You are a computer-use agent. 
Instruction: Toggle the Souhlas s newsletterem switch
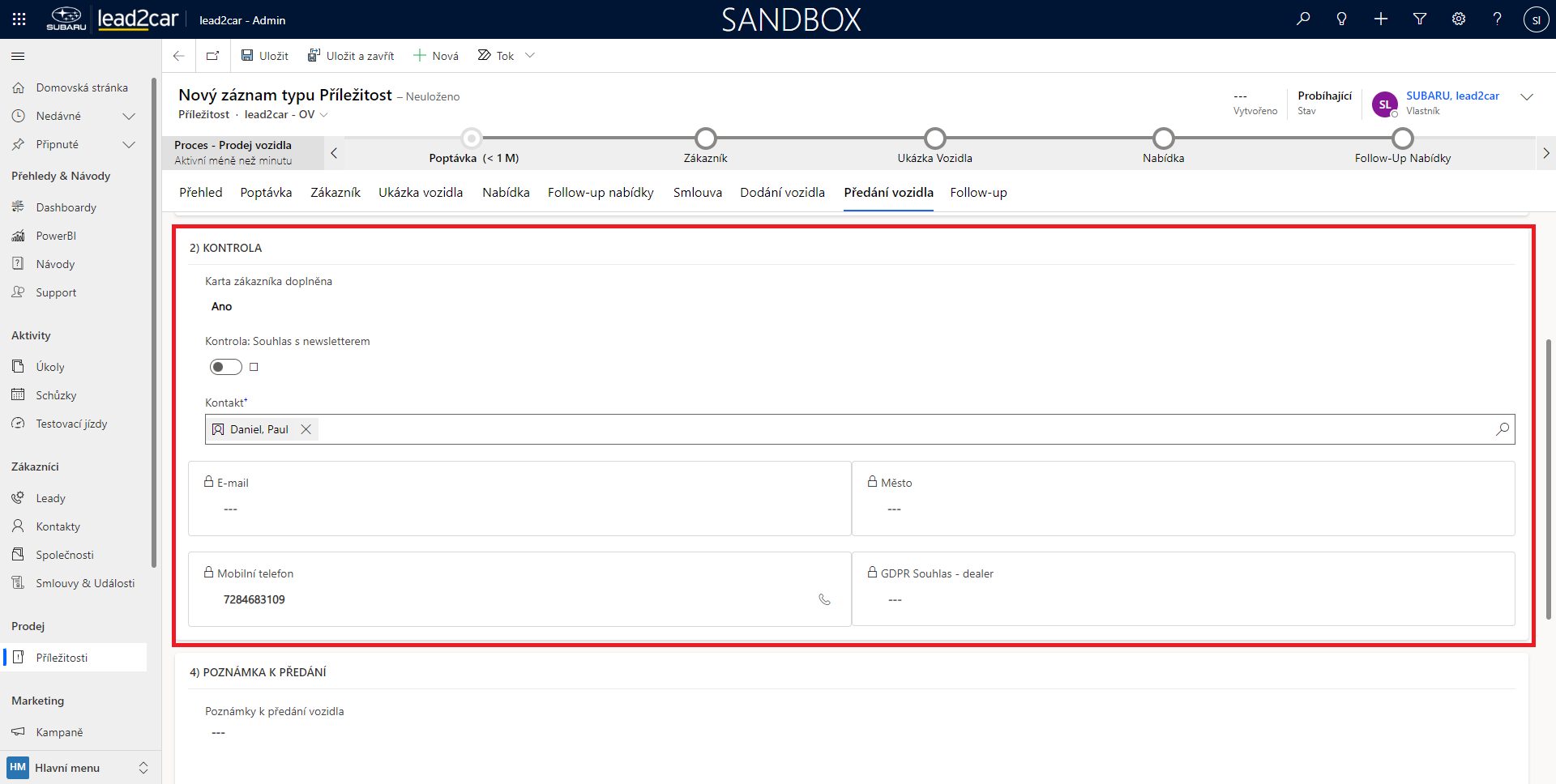click(225, 367)
